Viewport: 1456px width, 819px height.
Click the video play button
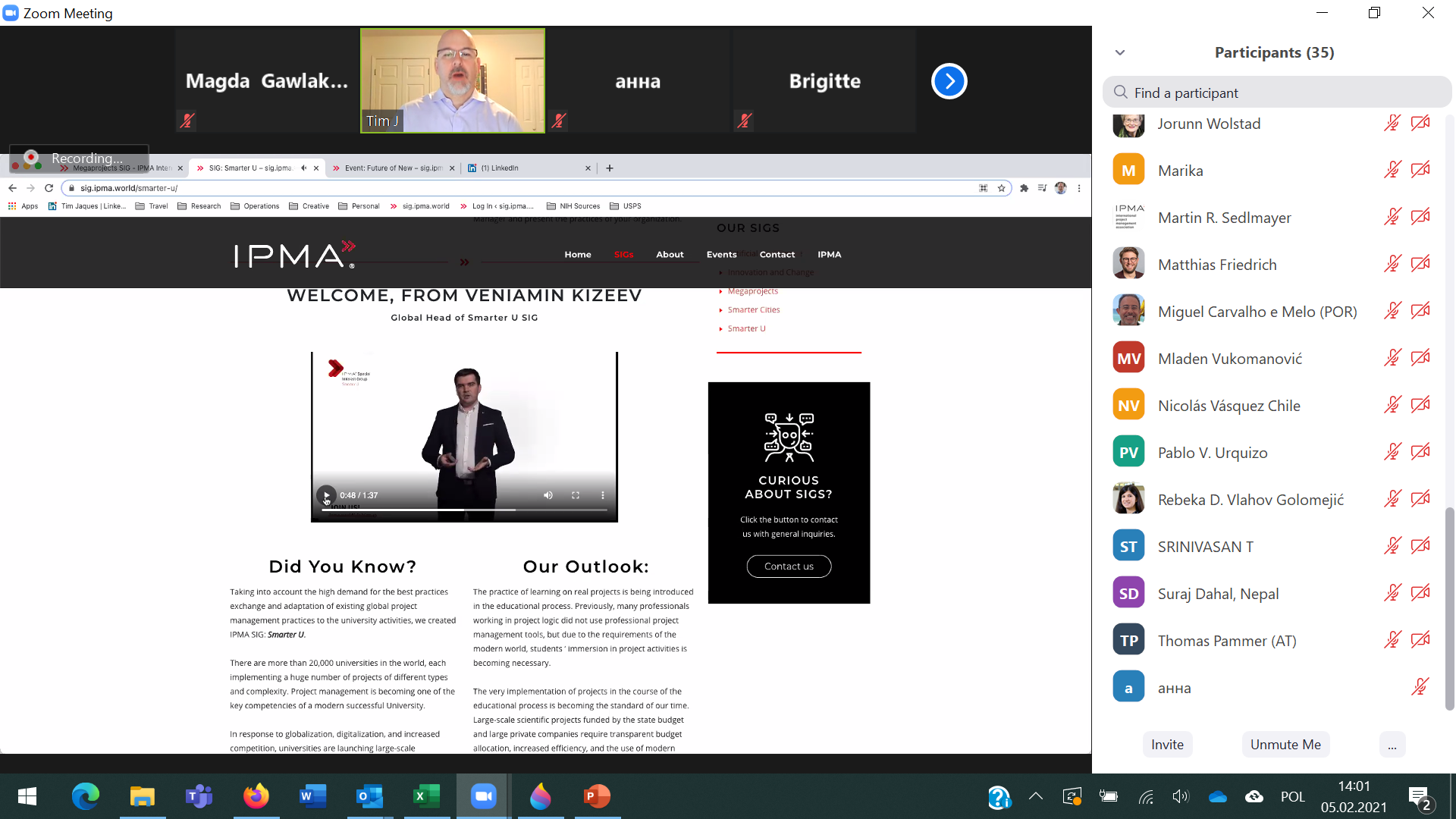[326, 495]
